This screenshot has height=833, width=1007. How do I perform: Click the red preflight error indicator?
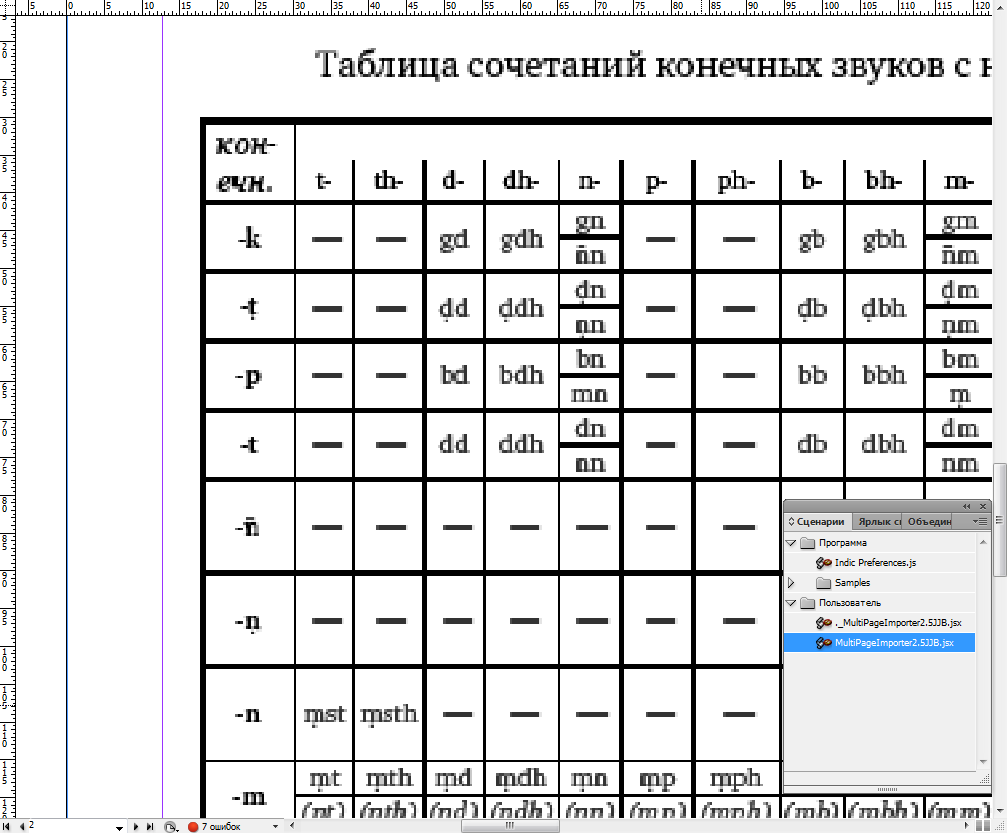click(193, 827)
